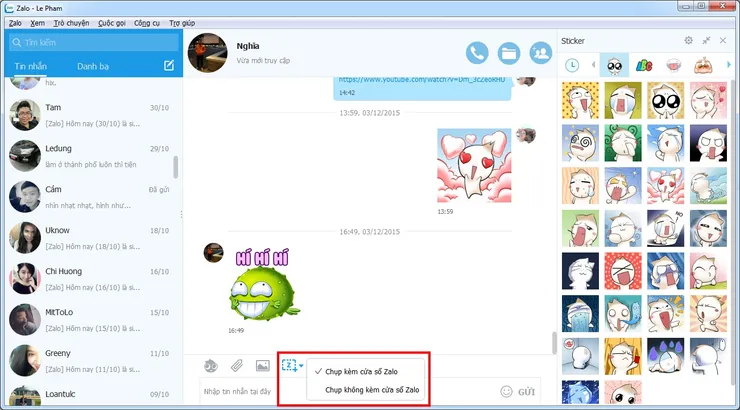Send the dark-background angry sticker in second row

click(708, 143)
